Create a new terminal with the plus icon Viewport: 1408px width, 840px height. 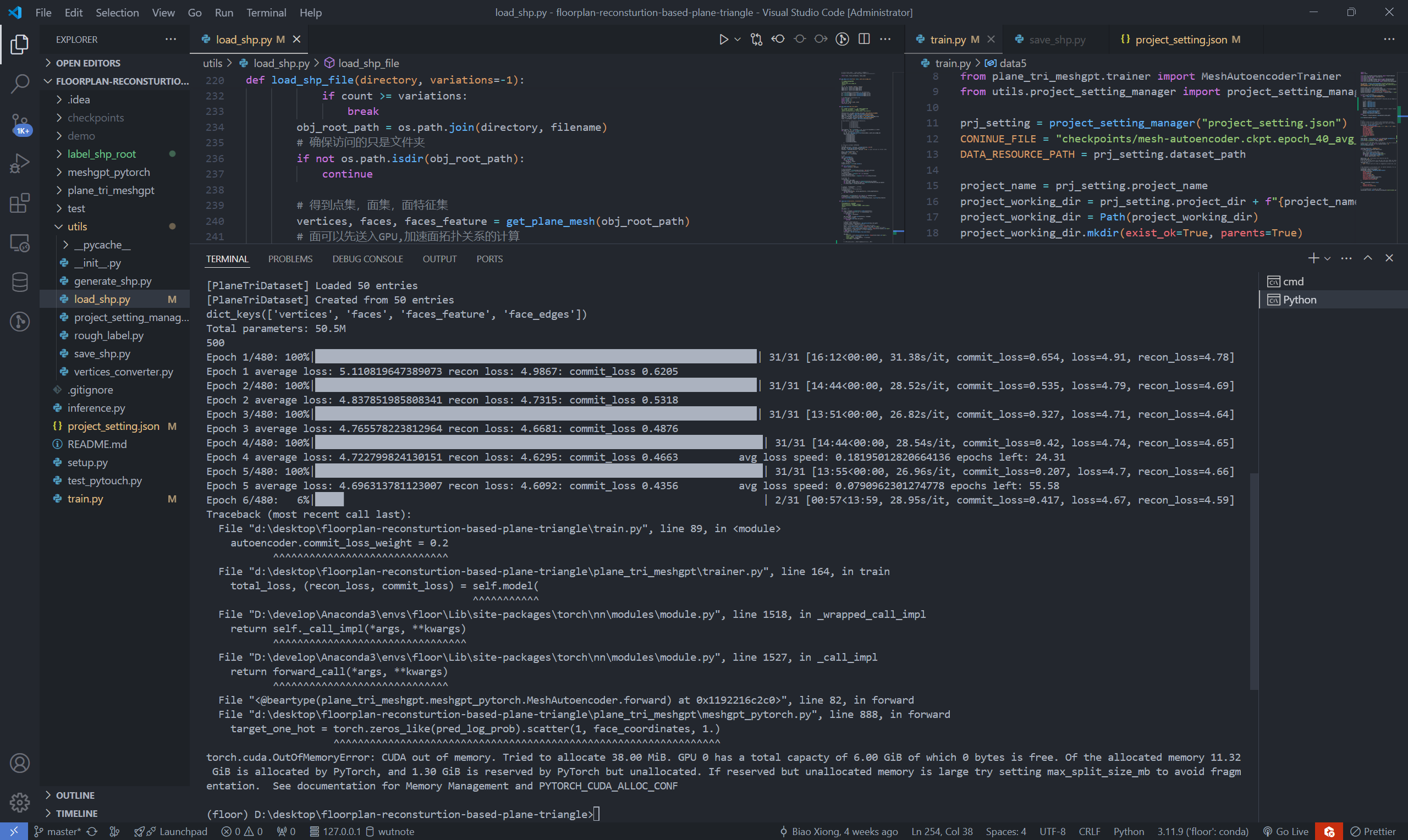point(1313,258)
